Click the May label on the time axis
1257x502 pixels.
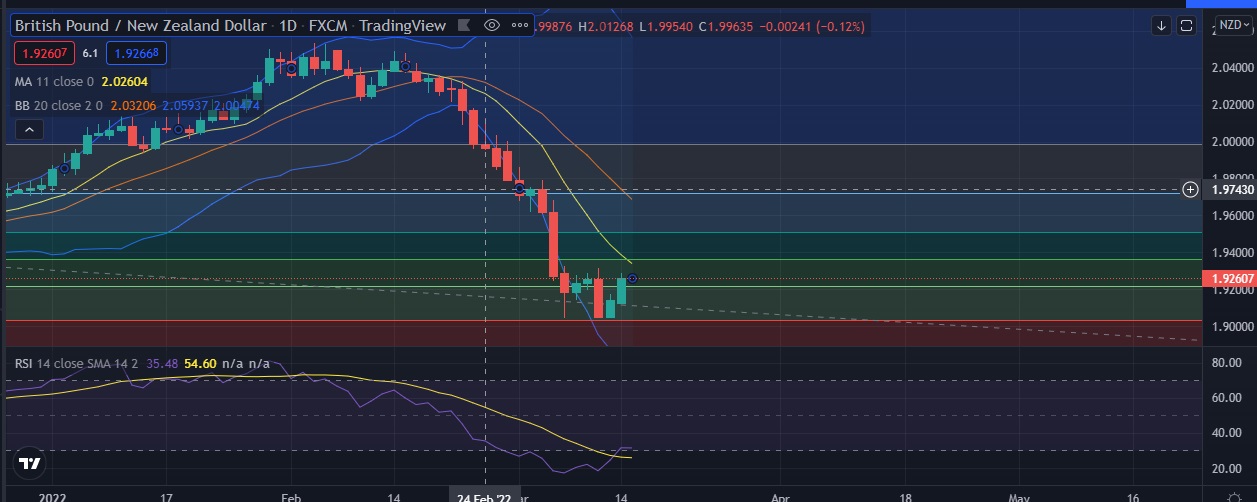click(x=1018, y=496)
